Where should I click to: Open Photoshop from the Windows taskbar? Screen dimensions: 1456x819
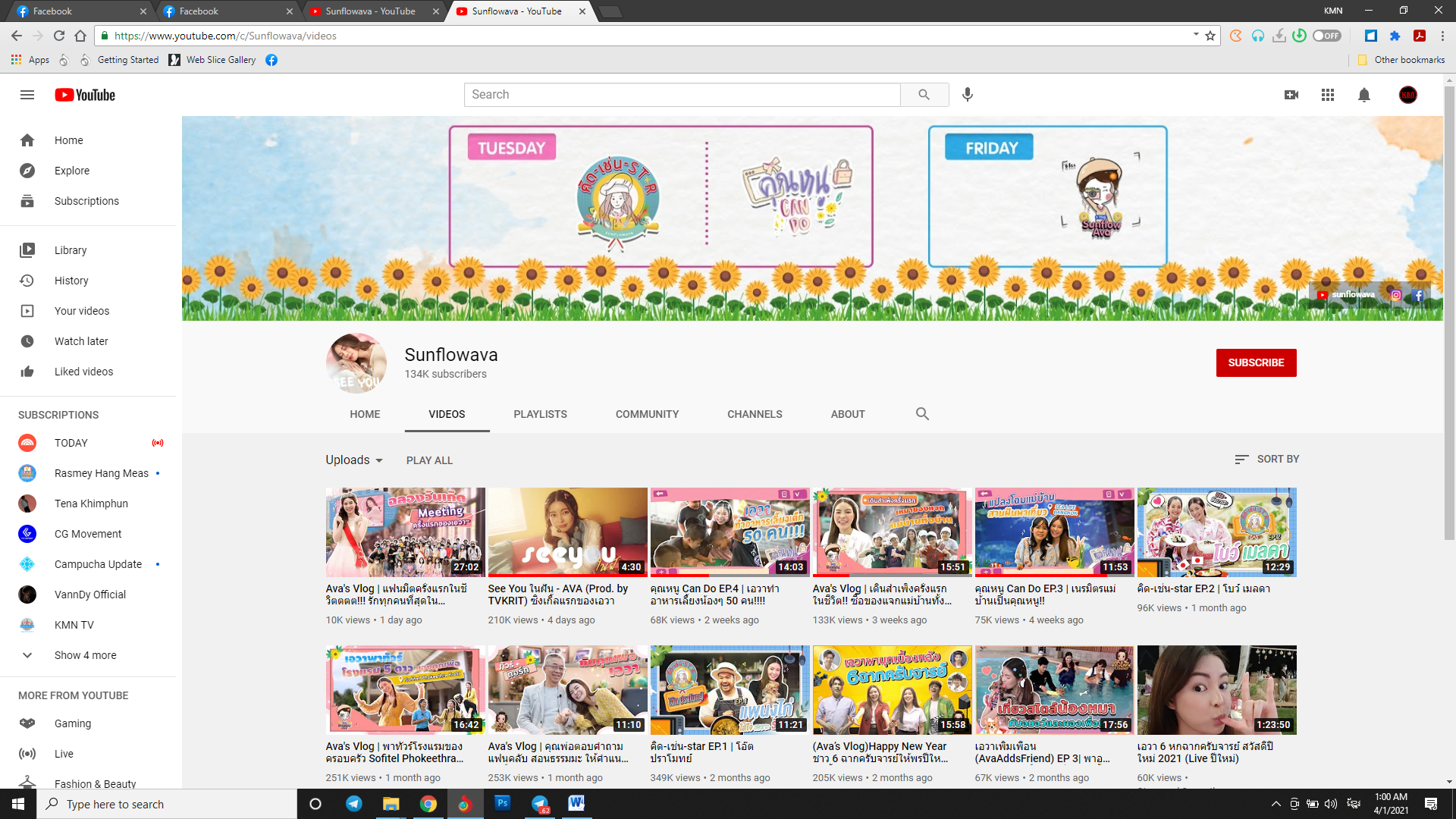pyautogui.click(x=503, y=804)
